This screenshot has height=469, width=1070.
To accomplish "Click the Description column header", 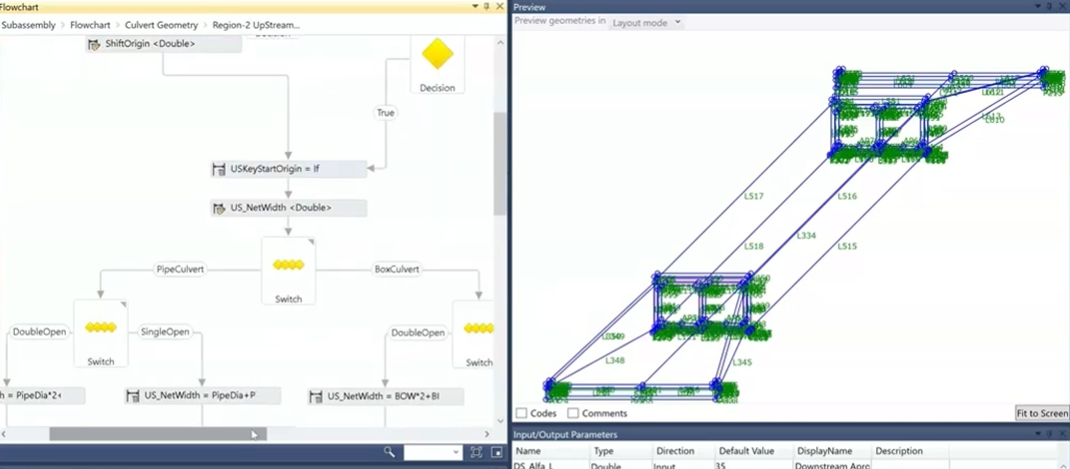I will coord(899,451).
